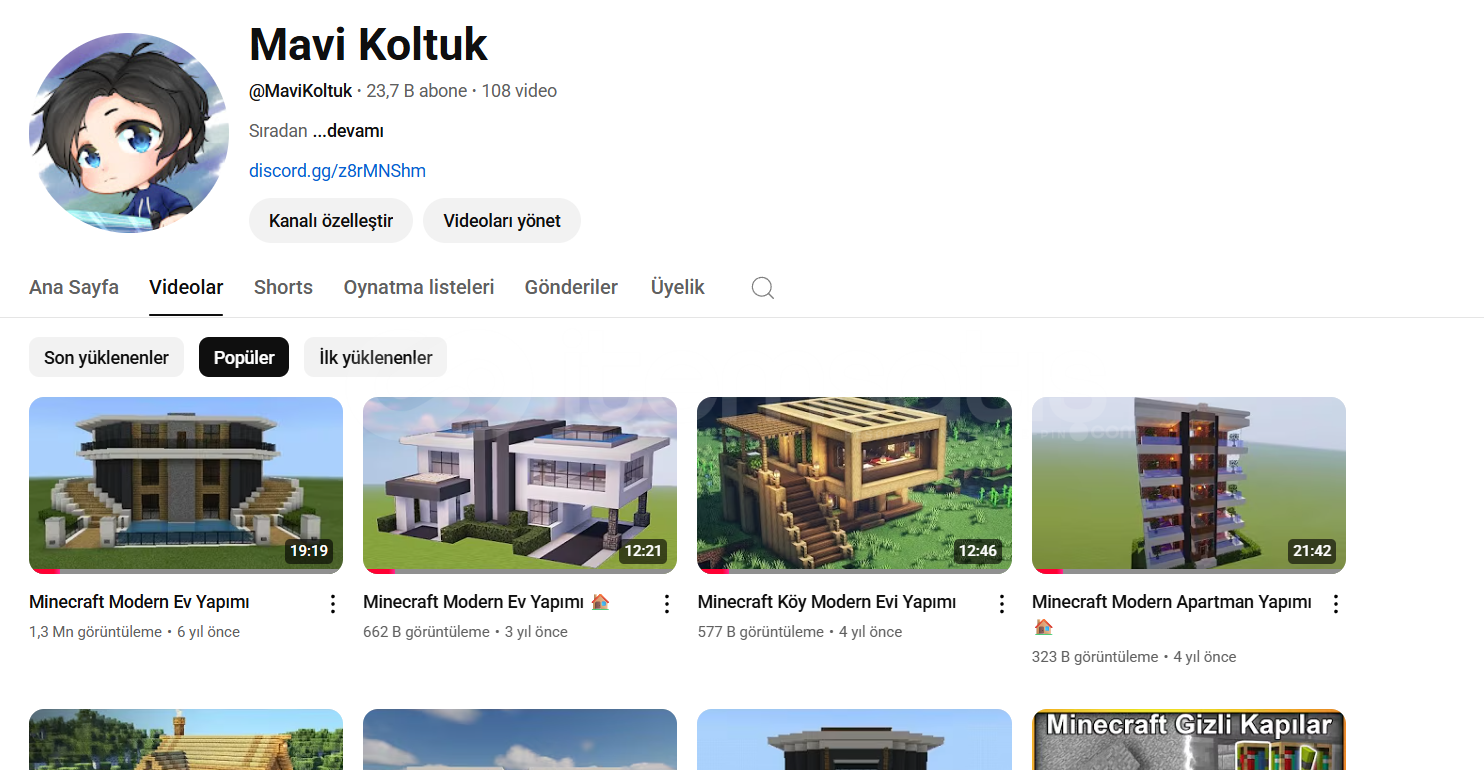The width and height of the screenshot is (1484, 770).
Task: Select the Popüler sort chip
Action: (x=244, y=358)
